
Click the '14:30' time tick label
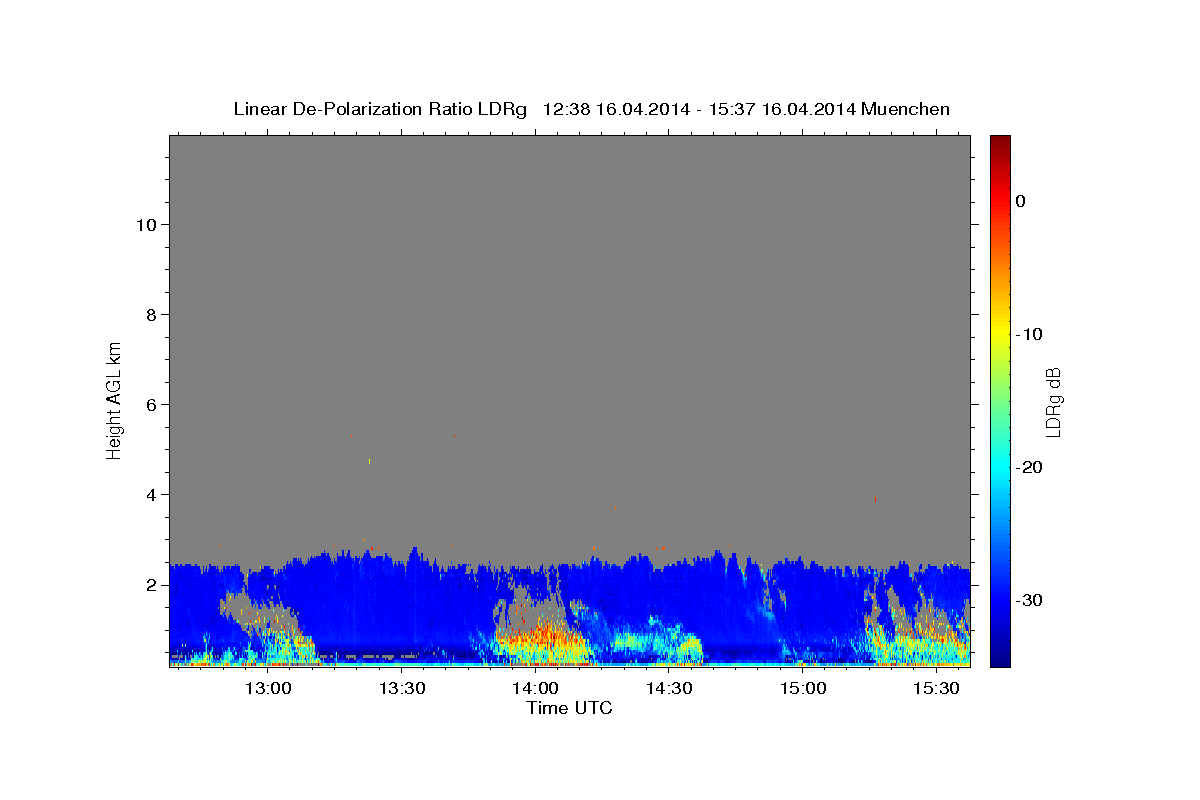click(x=669, y=689)
